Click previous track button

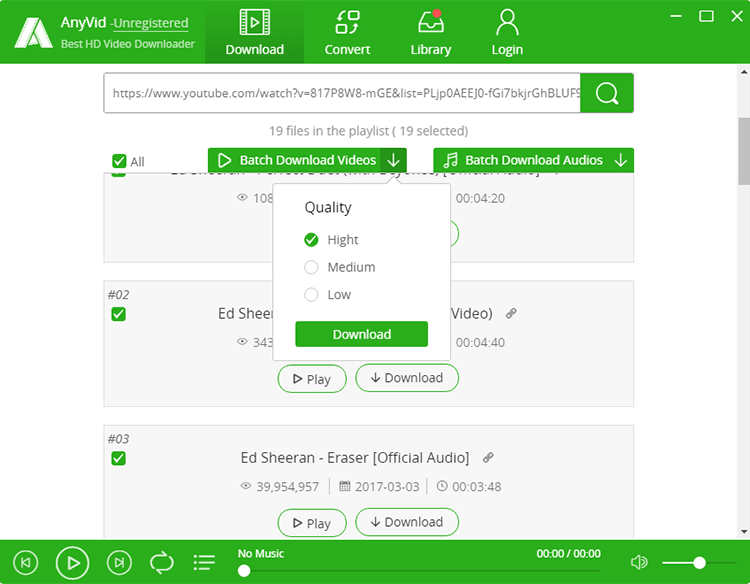click(x=26, y=562)
